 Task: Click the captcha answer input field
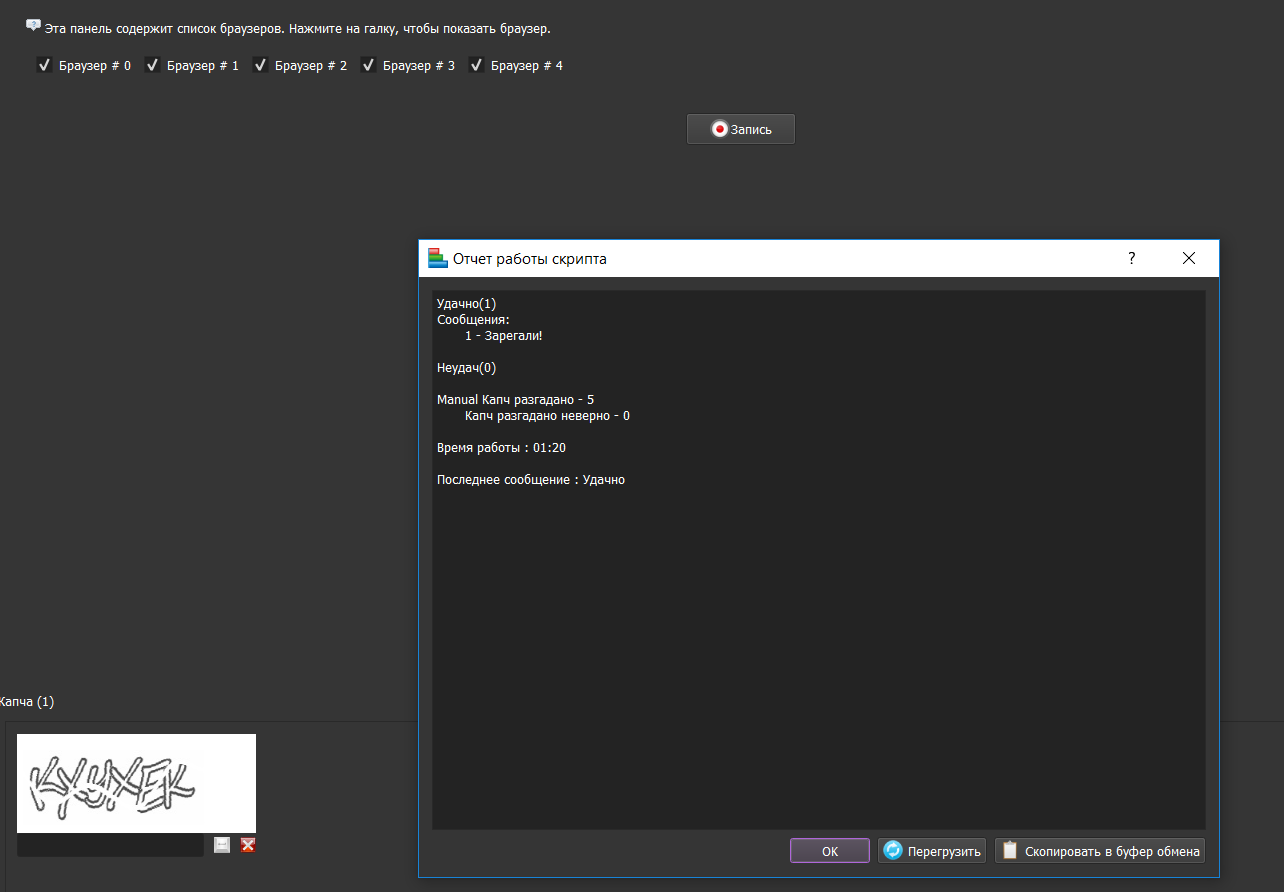pos(110,845)
